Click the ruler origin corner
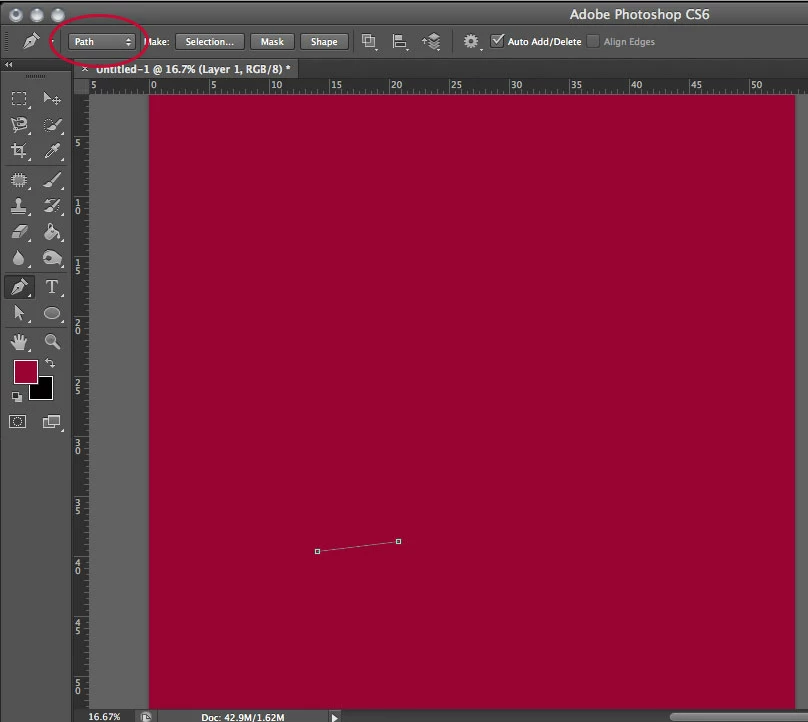This screenshot has width=808, height=722. coord(81,86)
